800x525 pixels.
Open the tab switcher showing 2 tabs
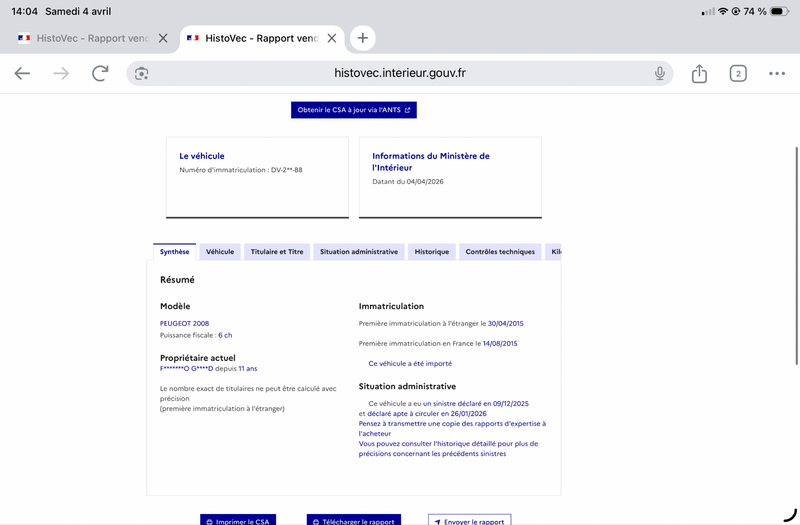[x=738, y=73]
